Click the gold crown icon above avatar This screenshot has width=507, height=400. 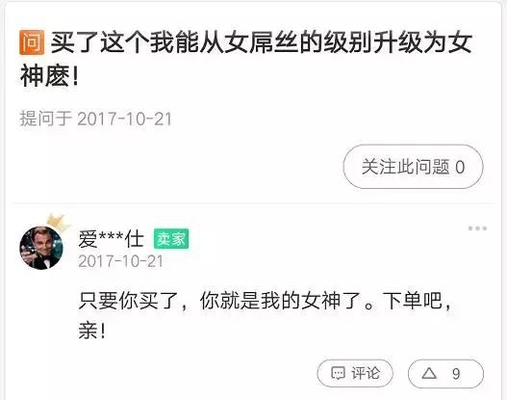click(x=57, y=222)
